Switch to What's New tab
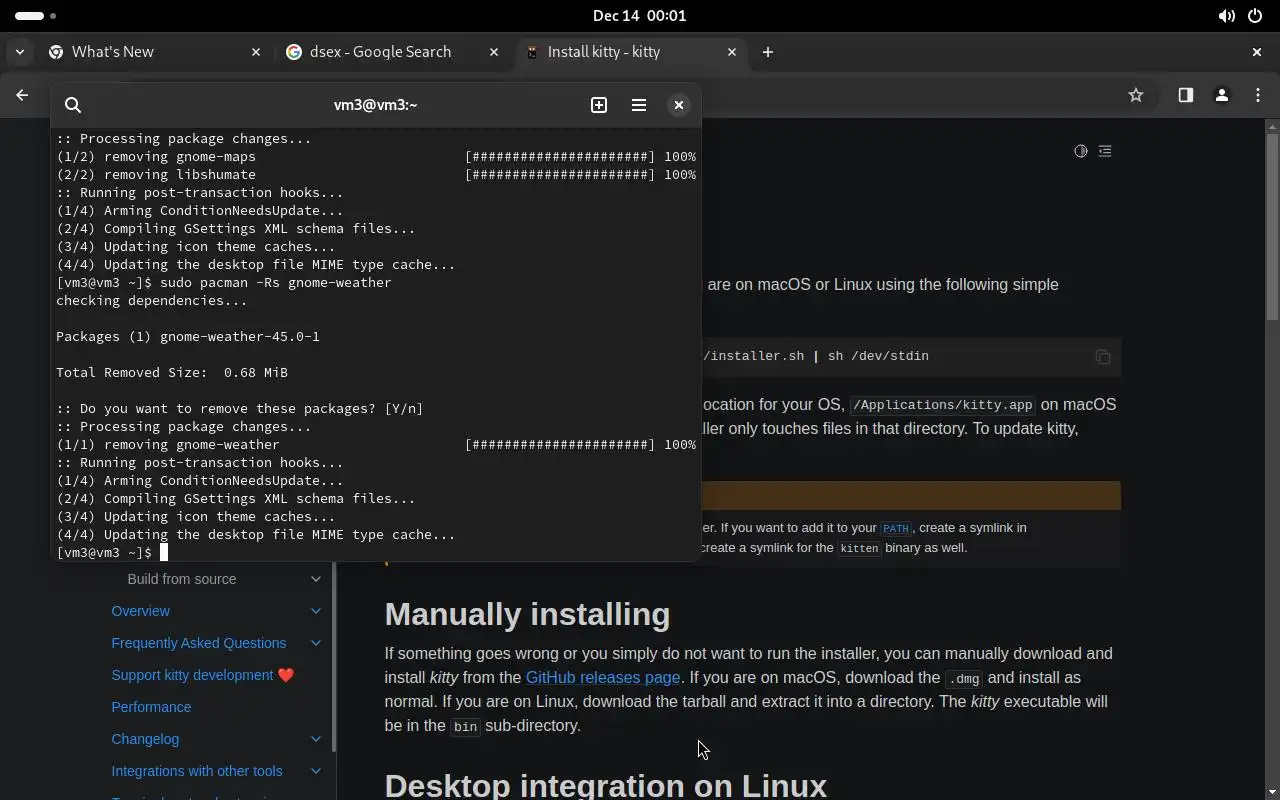 point(155,52)
